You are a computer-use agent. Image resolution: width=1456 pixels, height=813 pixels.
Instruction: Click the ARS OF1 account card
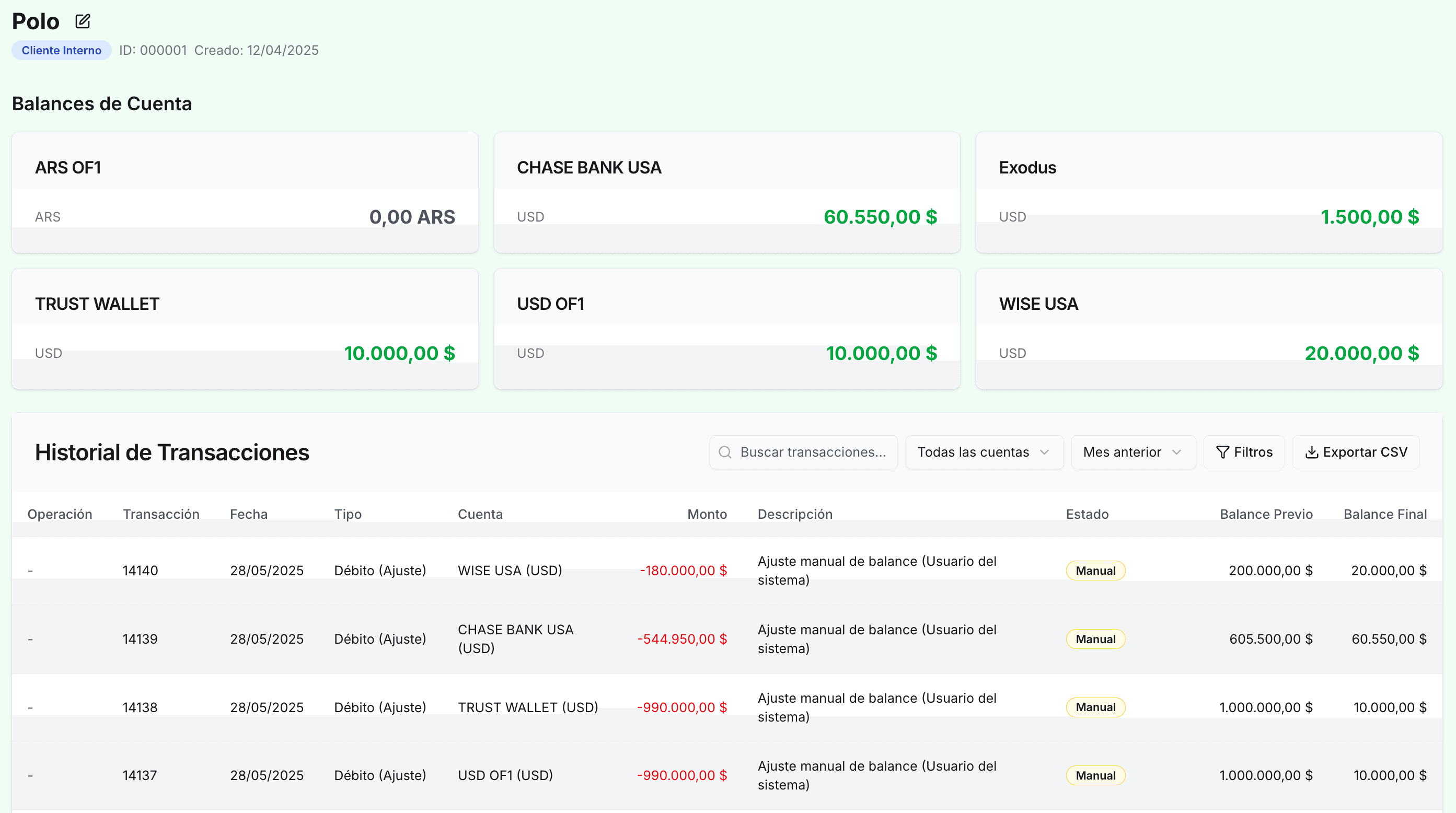pyautogui.click(x=245, y=193)
